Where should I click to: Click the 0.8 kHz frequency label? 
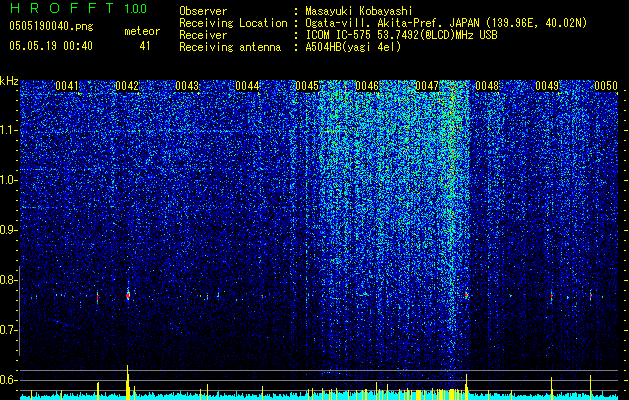(8, 280)
